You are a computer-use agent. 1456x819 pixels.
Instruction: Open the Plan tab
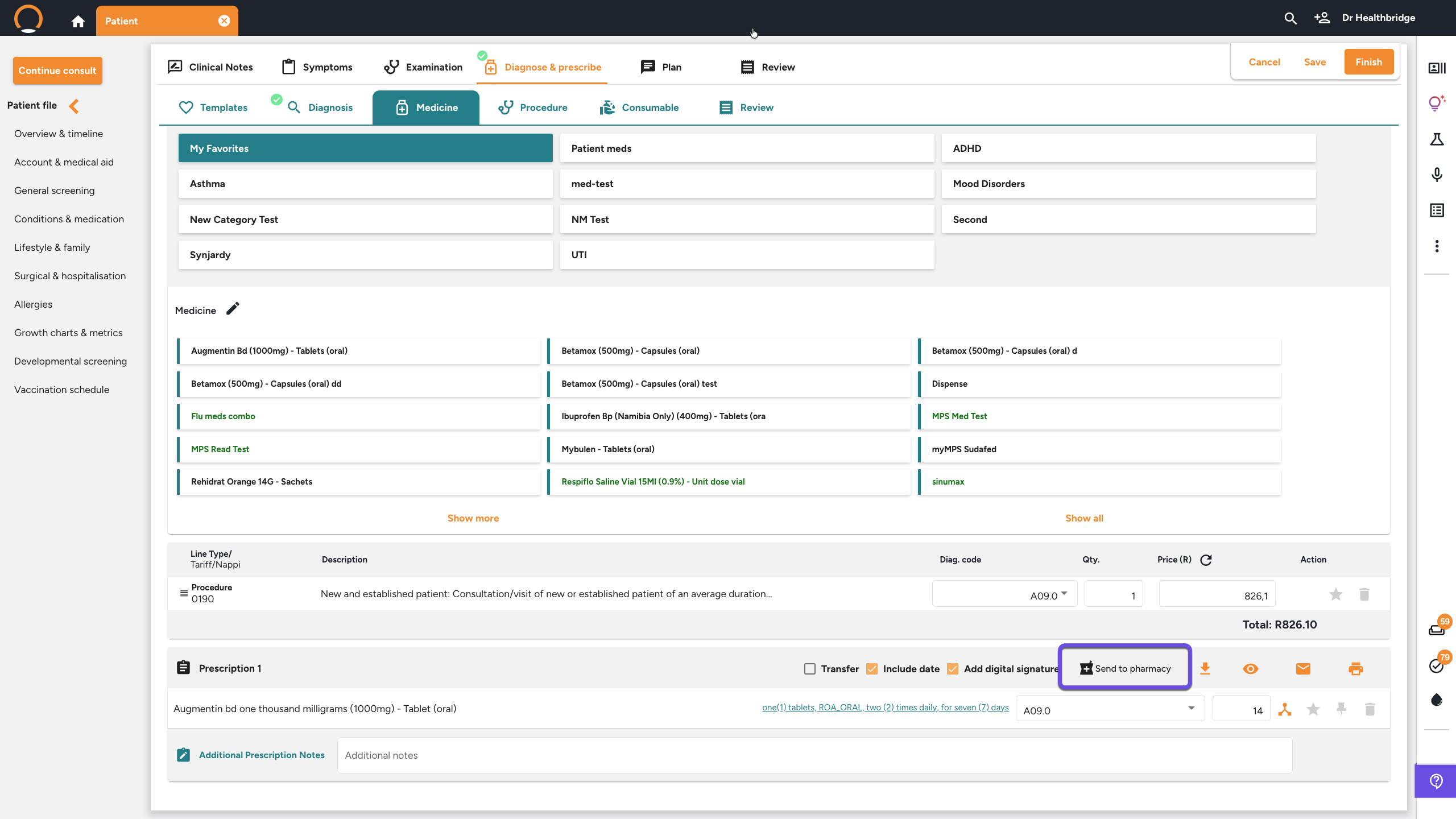(x=661, y=67)
